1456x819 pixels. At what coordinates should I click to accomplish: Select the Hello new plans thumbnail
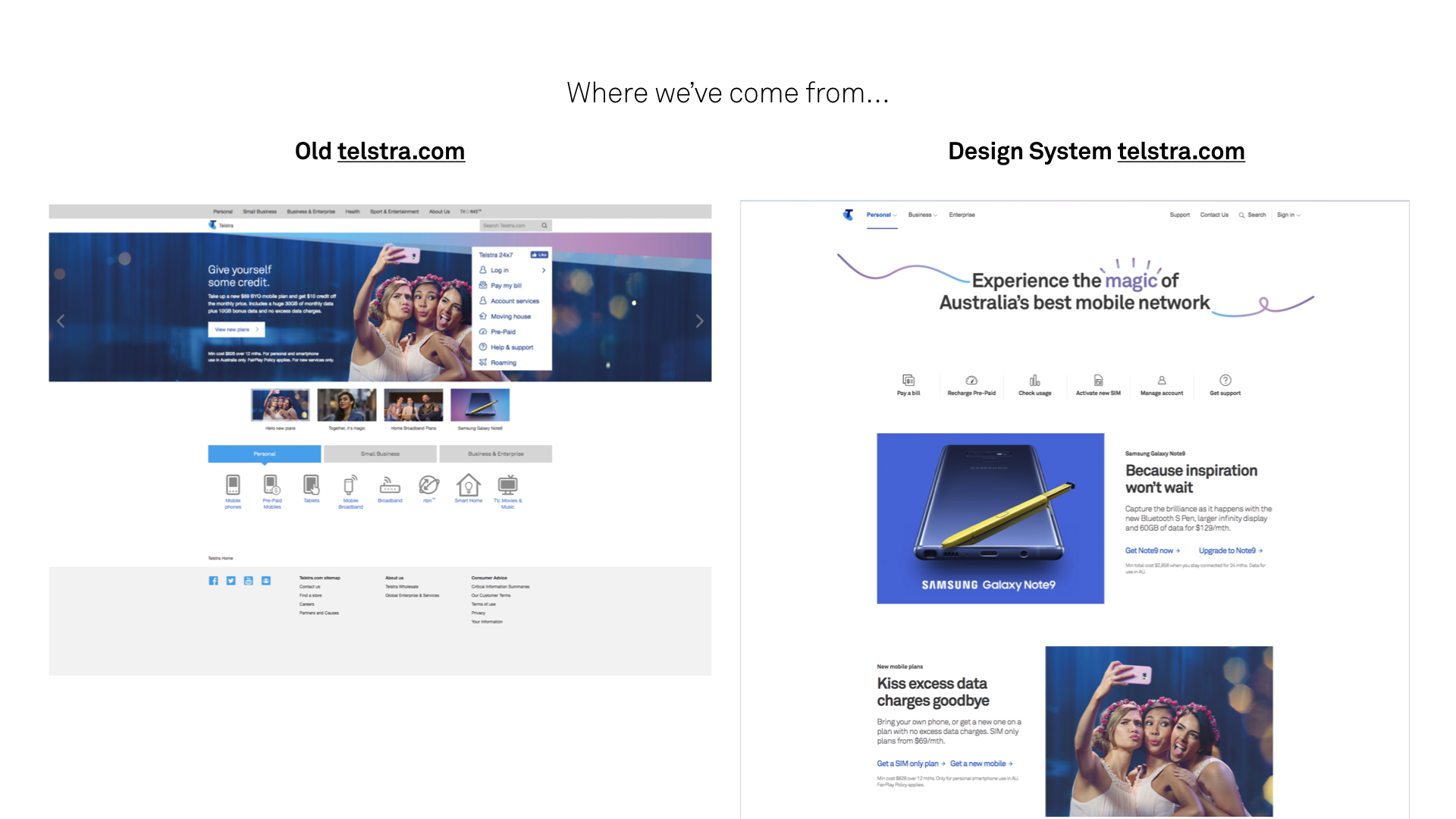point(281,405)
